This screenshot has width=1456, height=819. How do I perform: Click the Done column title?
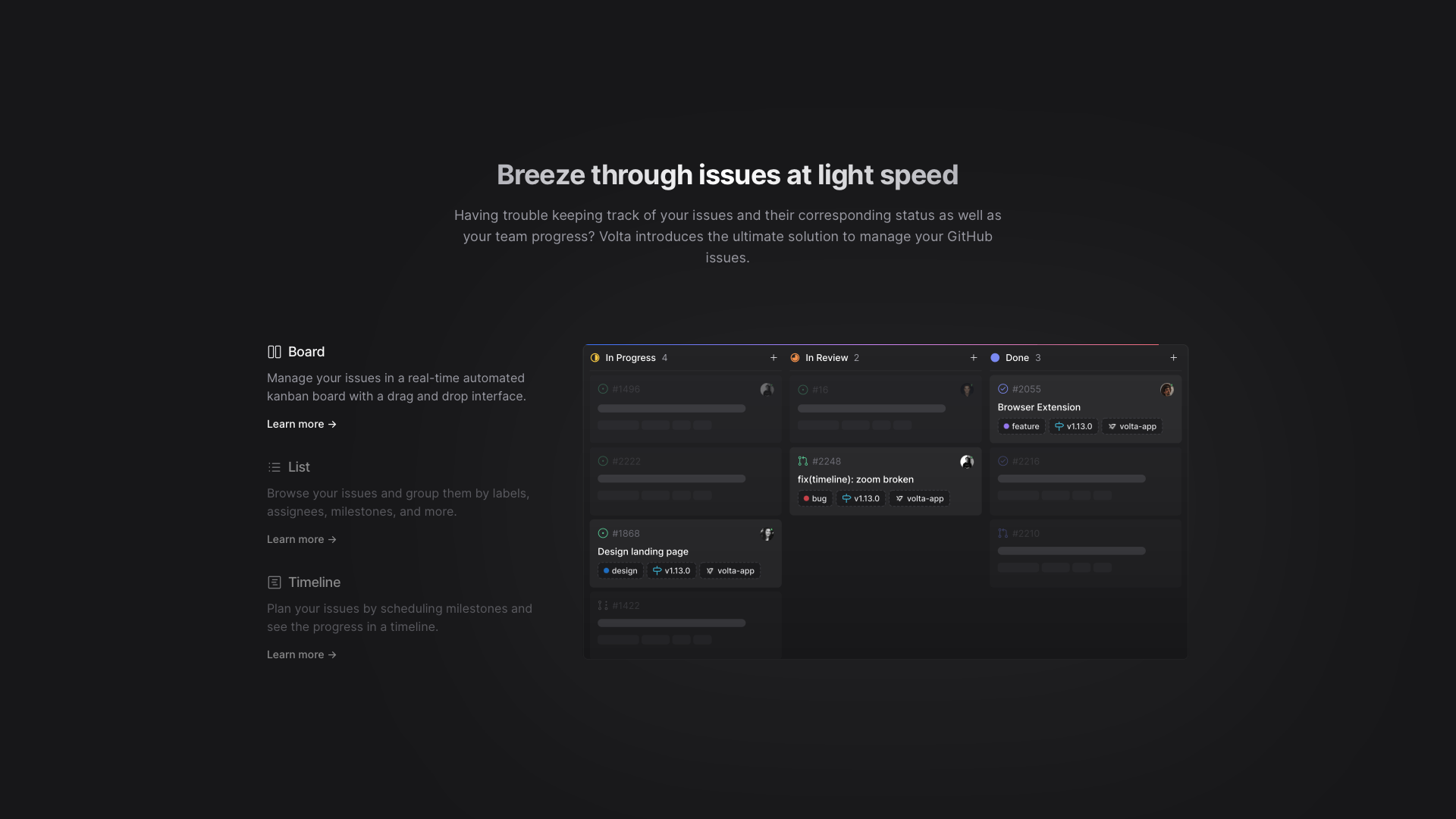tap(1017, 358)
